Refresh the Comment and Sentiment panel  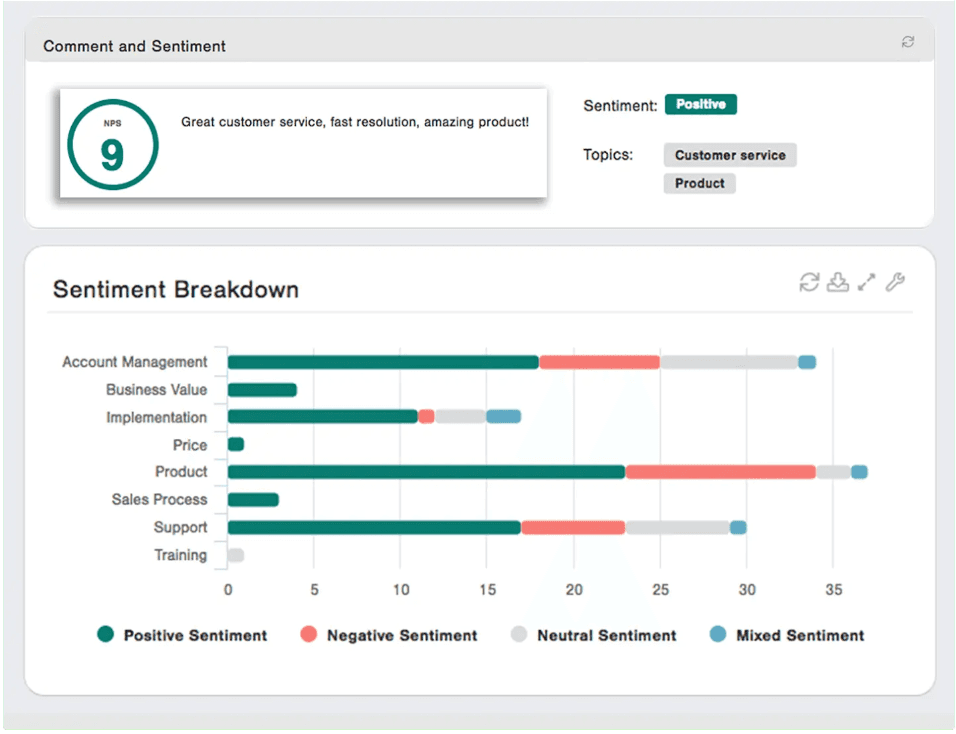907,41
